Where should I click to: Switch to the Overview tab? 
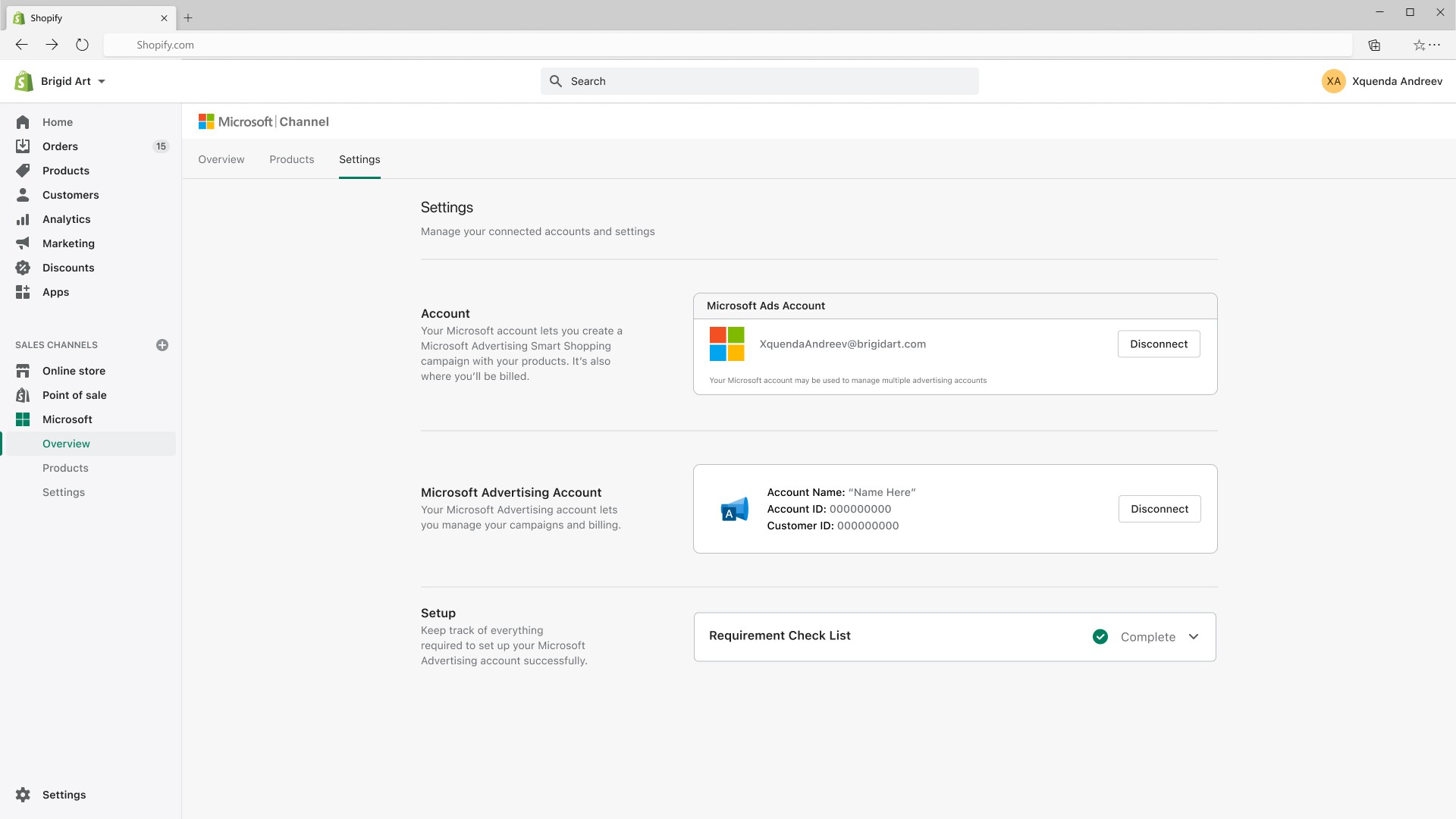(221, 159)
